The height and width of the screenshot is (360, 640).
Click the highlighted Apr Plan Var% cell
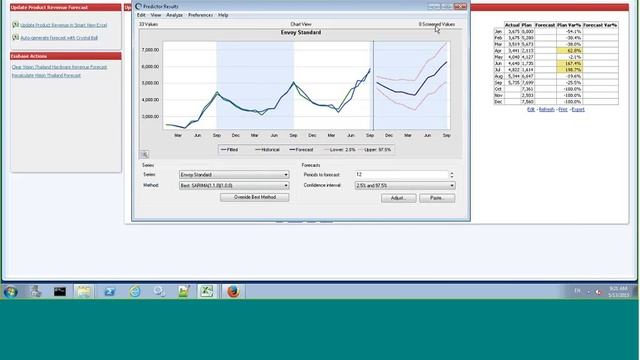tap(569, 51)
